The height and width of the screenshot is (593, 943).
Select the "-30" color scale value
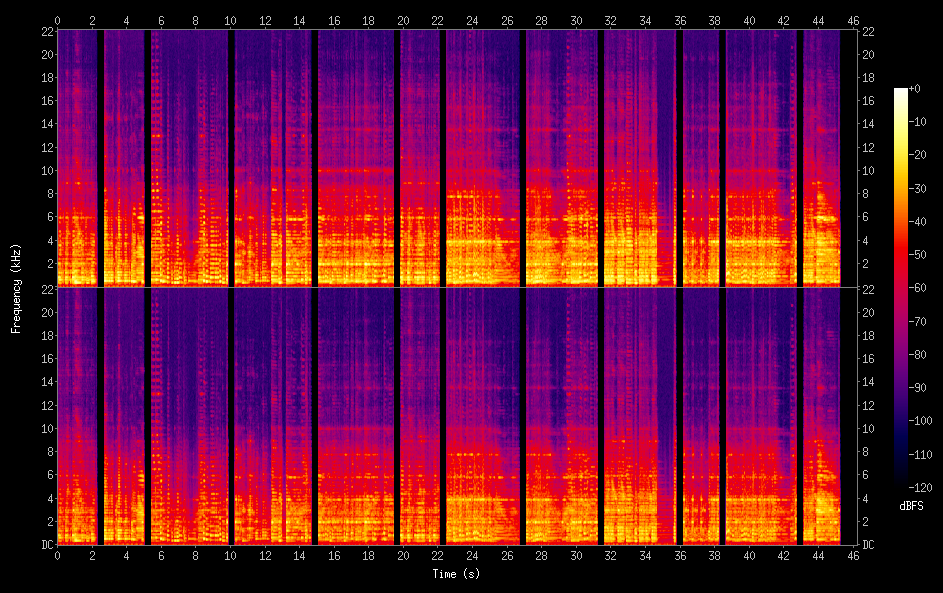click(x=918, y=188)
